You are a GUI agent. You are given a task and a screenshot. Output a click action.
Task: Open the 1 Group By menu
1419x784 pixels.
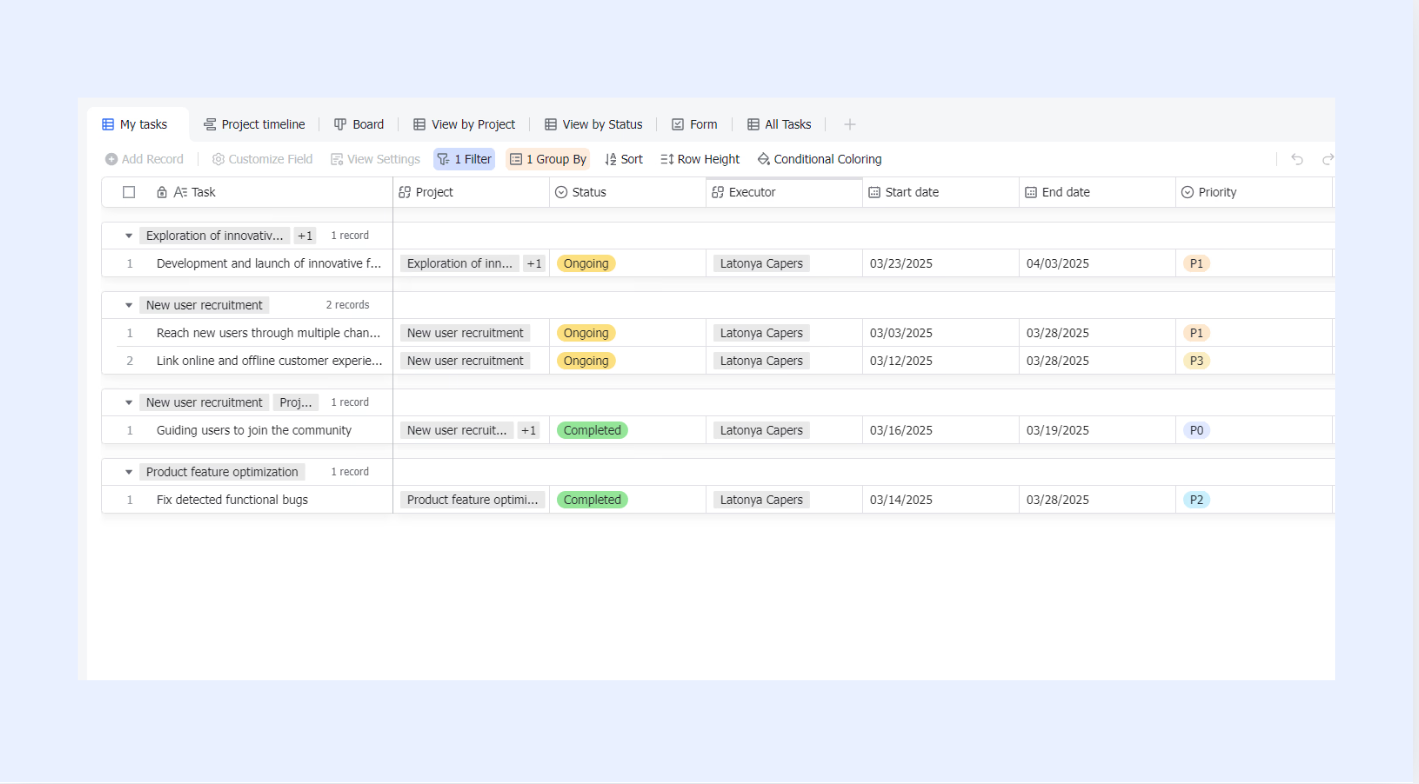click(x=548, y=159)
